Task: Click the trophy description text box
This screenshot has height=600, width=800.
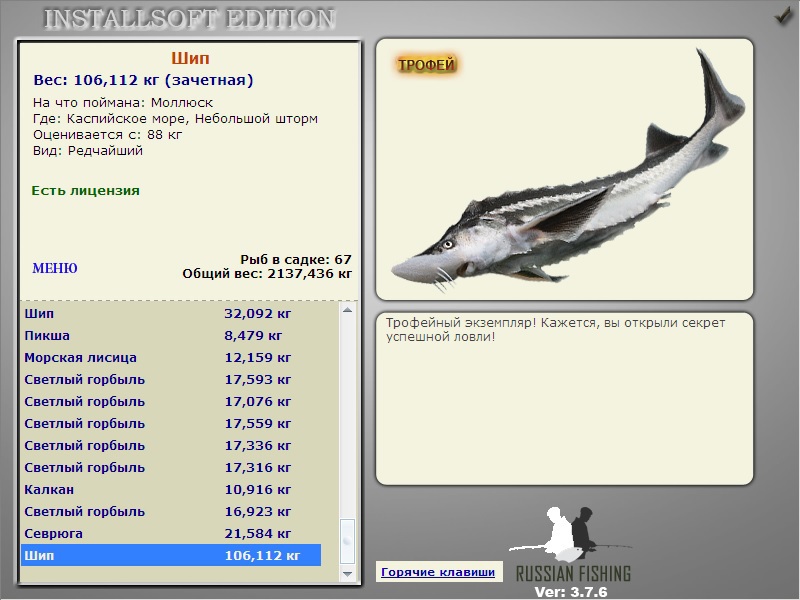Action: (x=564, y=398)
